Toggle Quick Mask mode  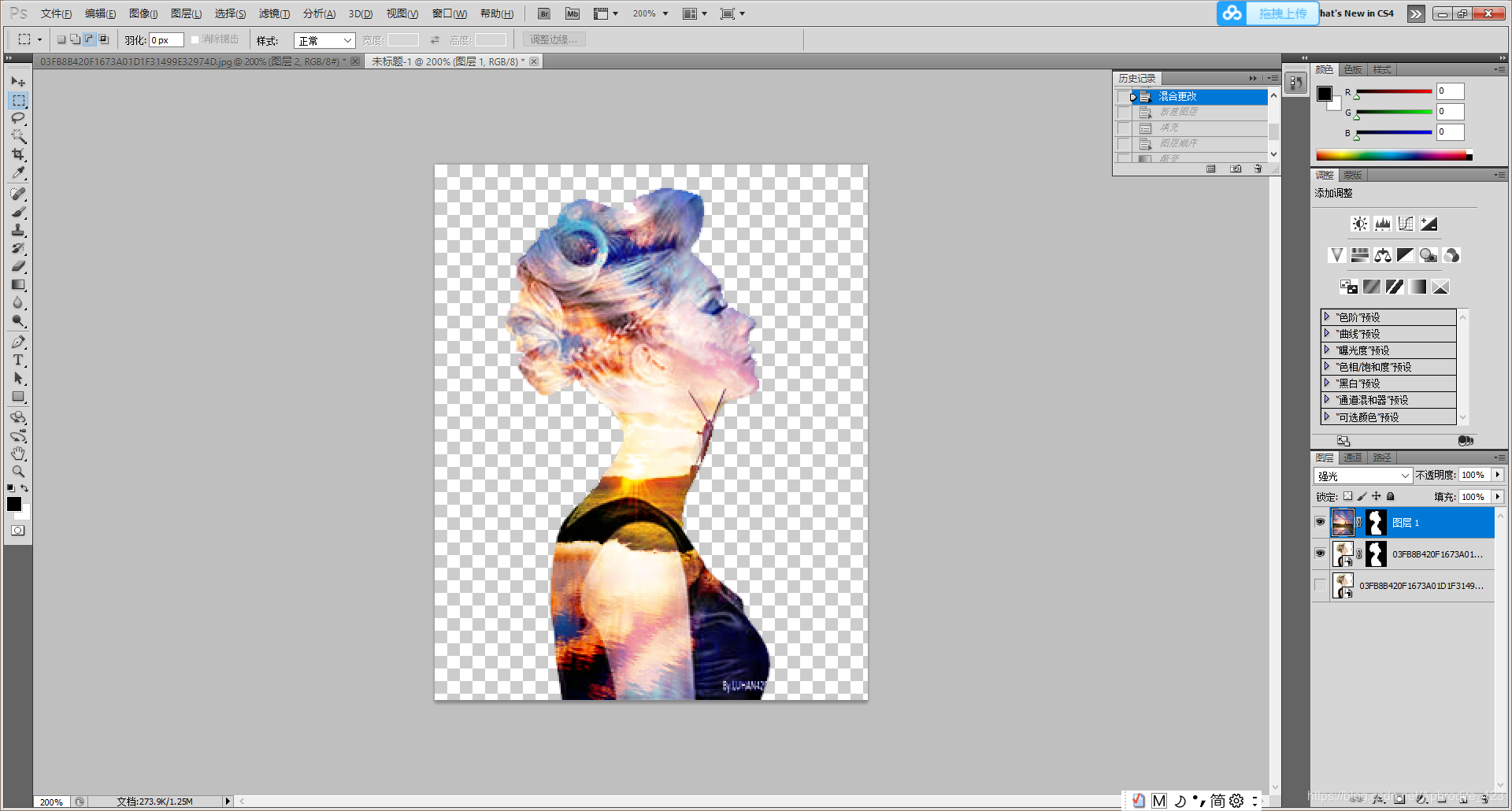point(18,531)
